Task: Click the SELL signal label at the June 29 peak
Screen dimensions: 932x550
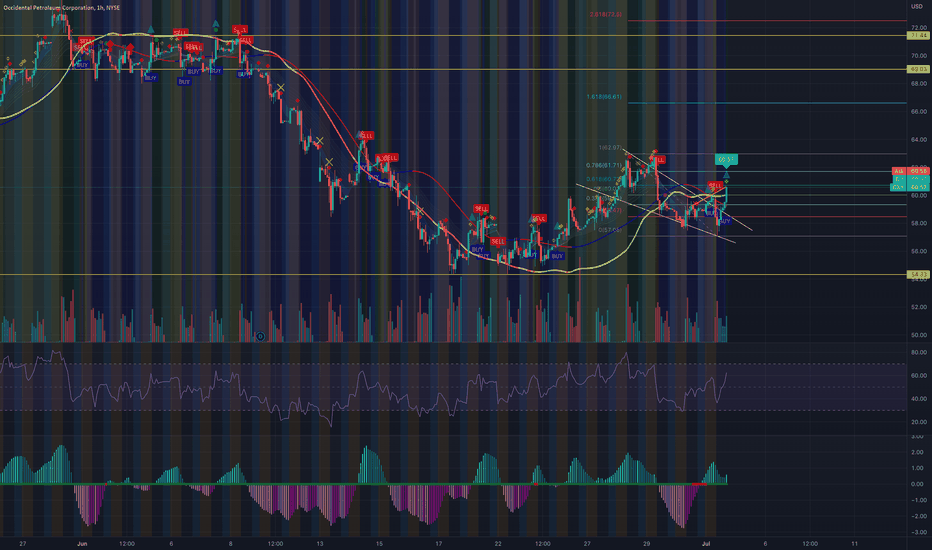Action: [x=659, y=160]
